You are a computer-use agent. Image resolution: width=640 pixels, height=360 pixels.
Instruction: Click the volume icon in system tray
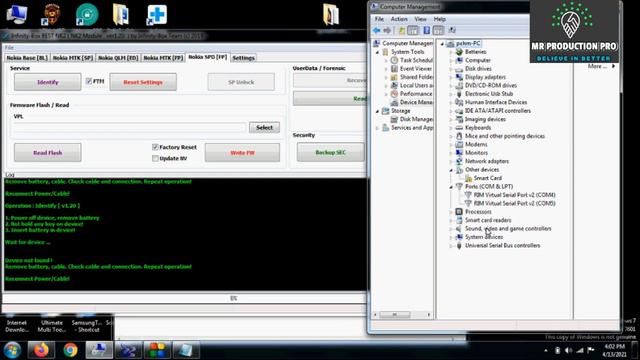(569, 350)
